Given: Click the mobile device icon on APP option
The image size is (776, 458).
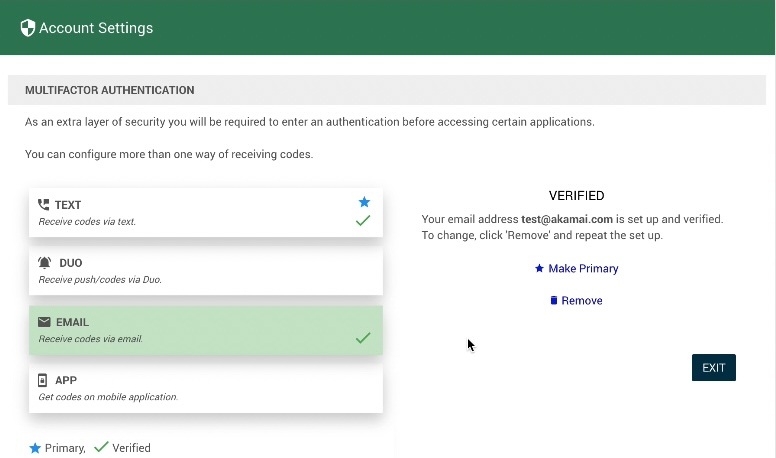Looking at the screenshot, I should (x=43, y=380).
